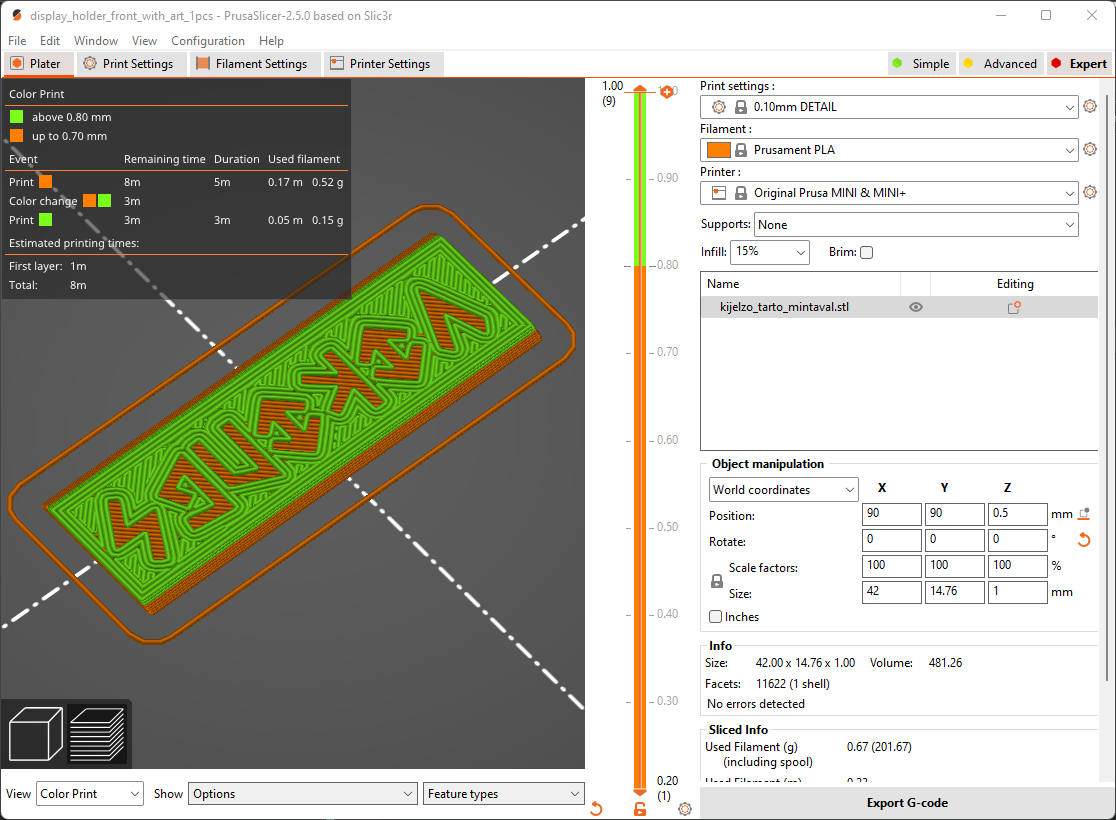Click the Rotate Z input field
The width and height of the screenshot is (1116, 820).
(x=1017, y=540)
